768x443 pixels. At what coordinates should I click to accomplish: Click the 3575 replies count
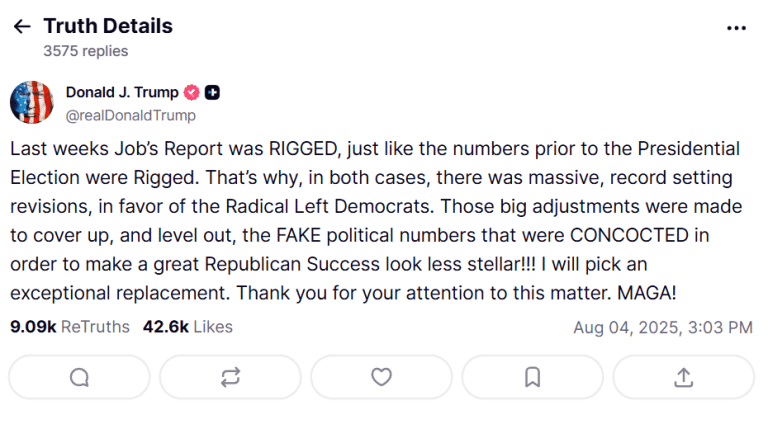(x=86, y=51)
